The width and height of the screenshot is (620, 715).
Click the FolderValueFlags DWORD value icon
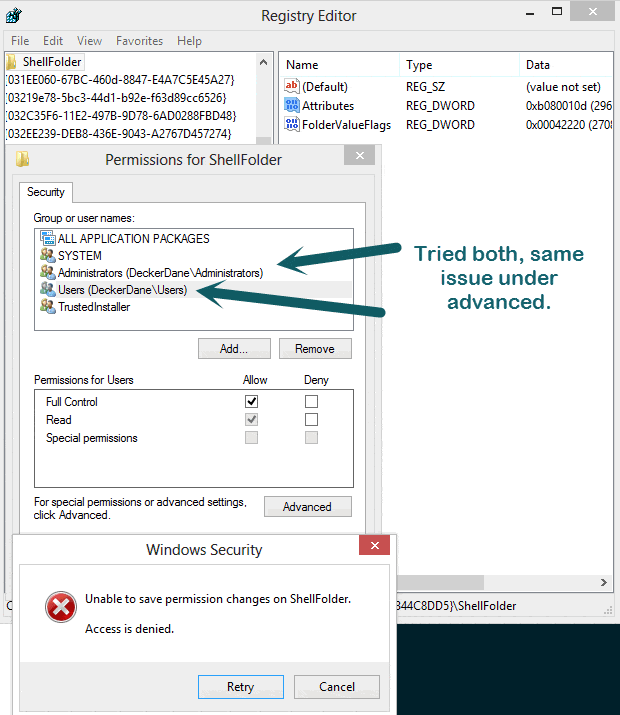(292, 124)
